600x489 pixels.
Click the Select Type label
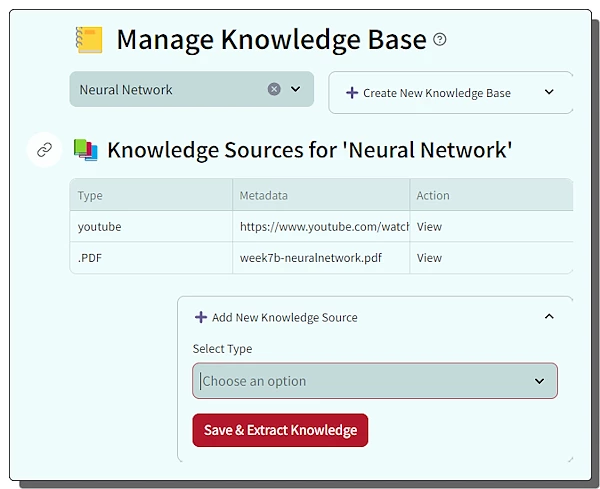(x=222, y=349)
